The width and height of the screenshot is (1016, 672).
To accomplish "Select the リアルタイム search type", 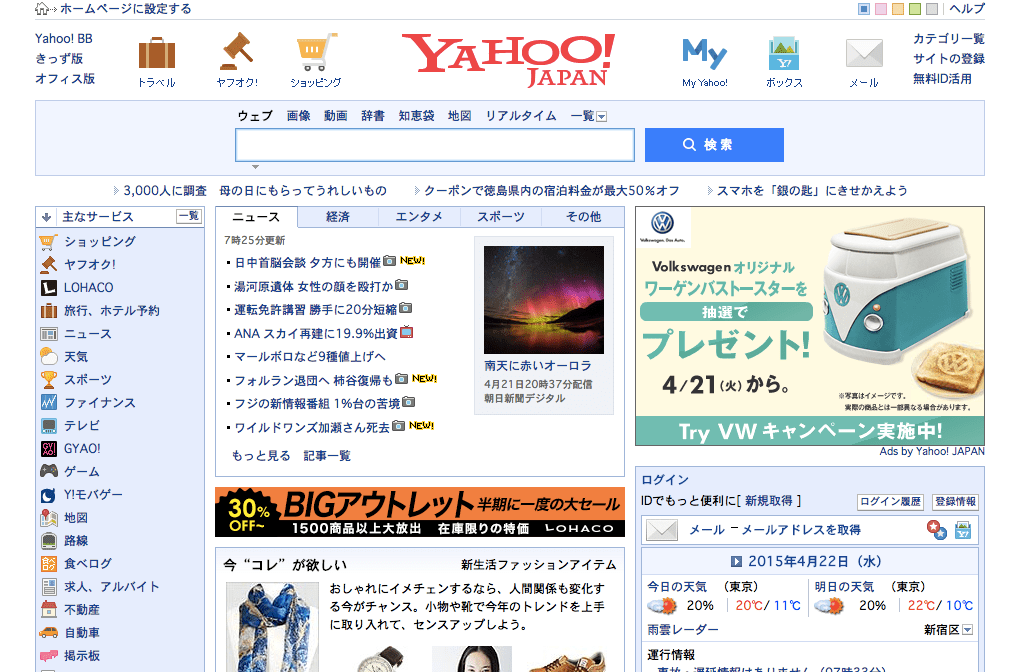I will click(521, 116).
